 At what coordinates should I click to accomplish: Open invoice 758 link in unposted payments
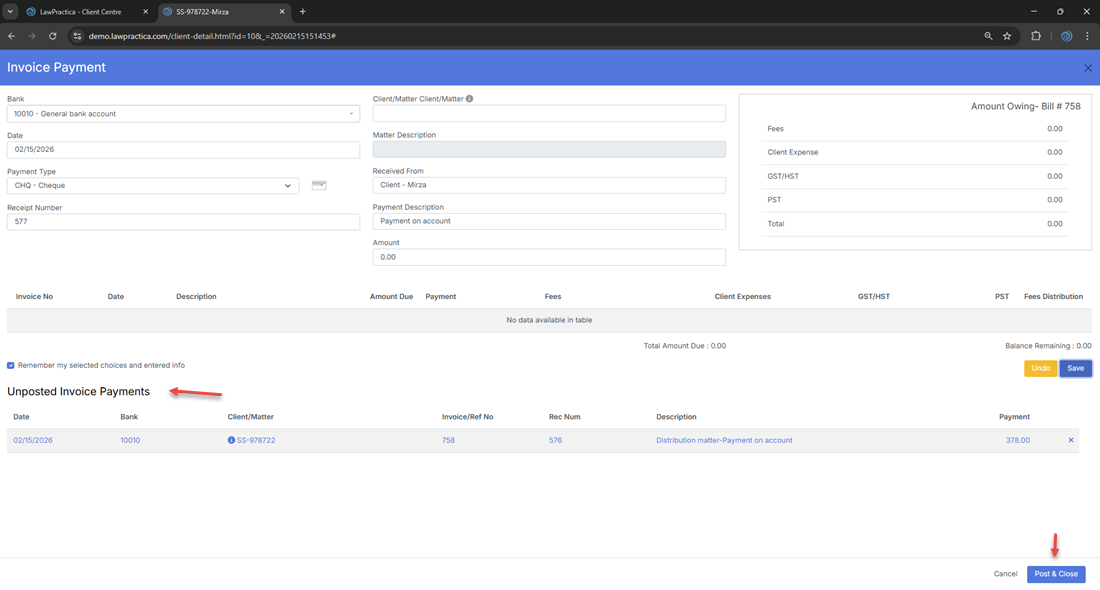click(448, 440)
